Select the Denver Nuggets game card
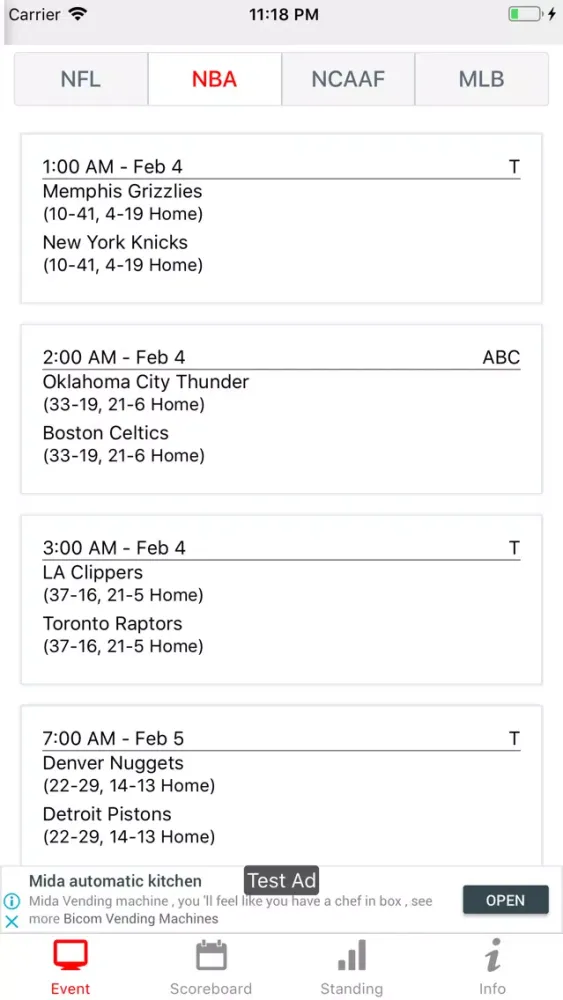The image size is (563, 1000). pos(281,786)
